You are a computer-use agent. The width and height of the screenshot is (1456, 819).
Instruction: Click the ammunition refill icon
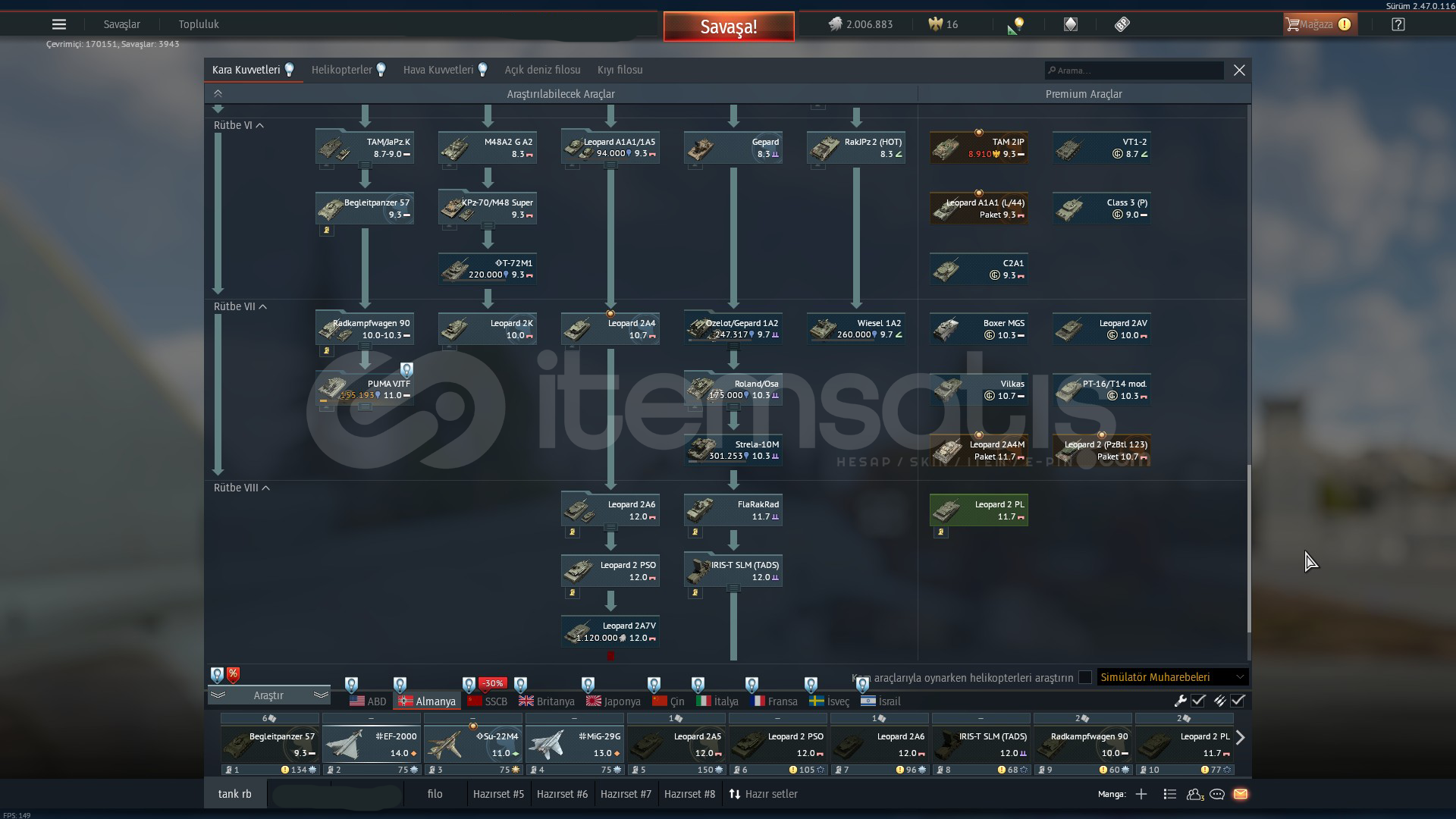pos(1219,701)
